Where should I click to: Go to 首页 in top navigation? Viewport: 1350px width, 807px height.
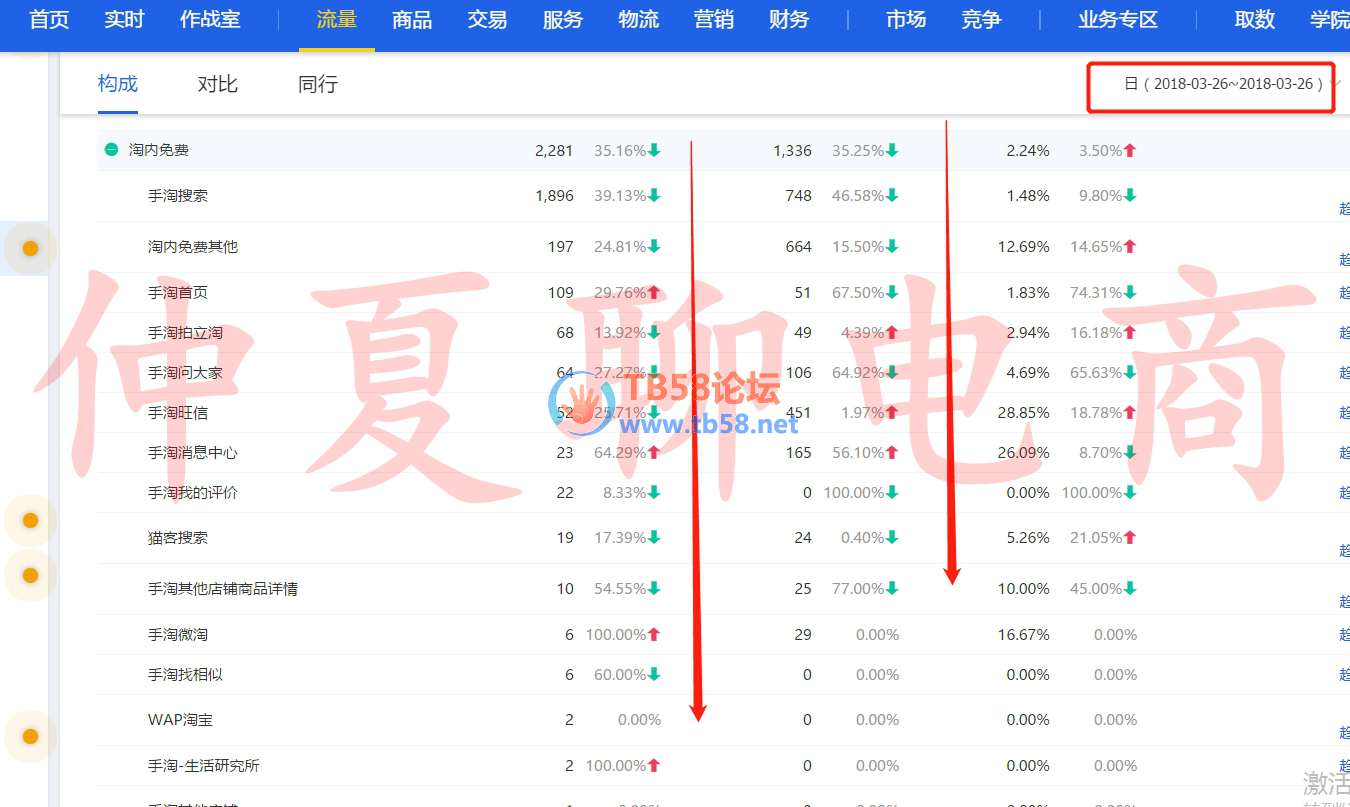click(x=49, y=19)
